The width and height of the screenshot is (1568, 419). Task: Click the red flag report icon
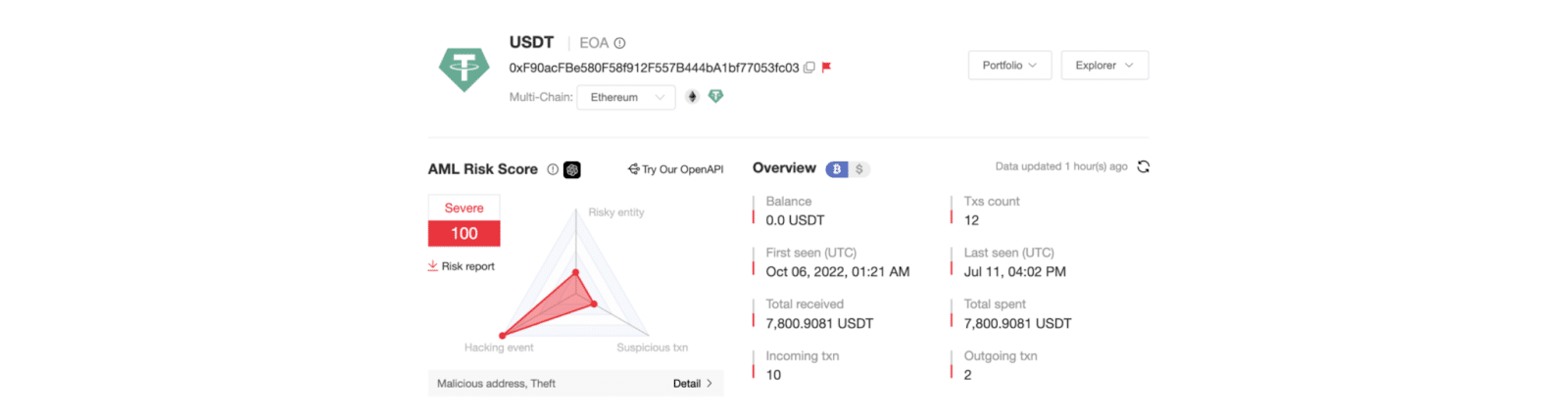coord(826,68)
